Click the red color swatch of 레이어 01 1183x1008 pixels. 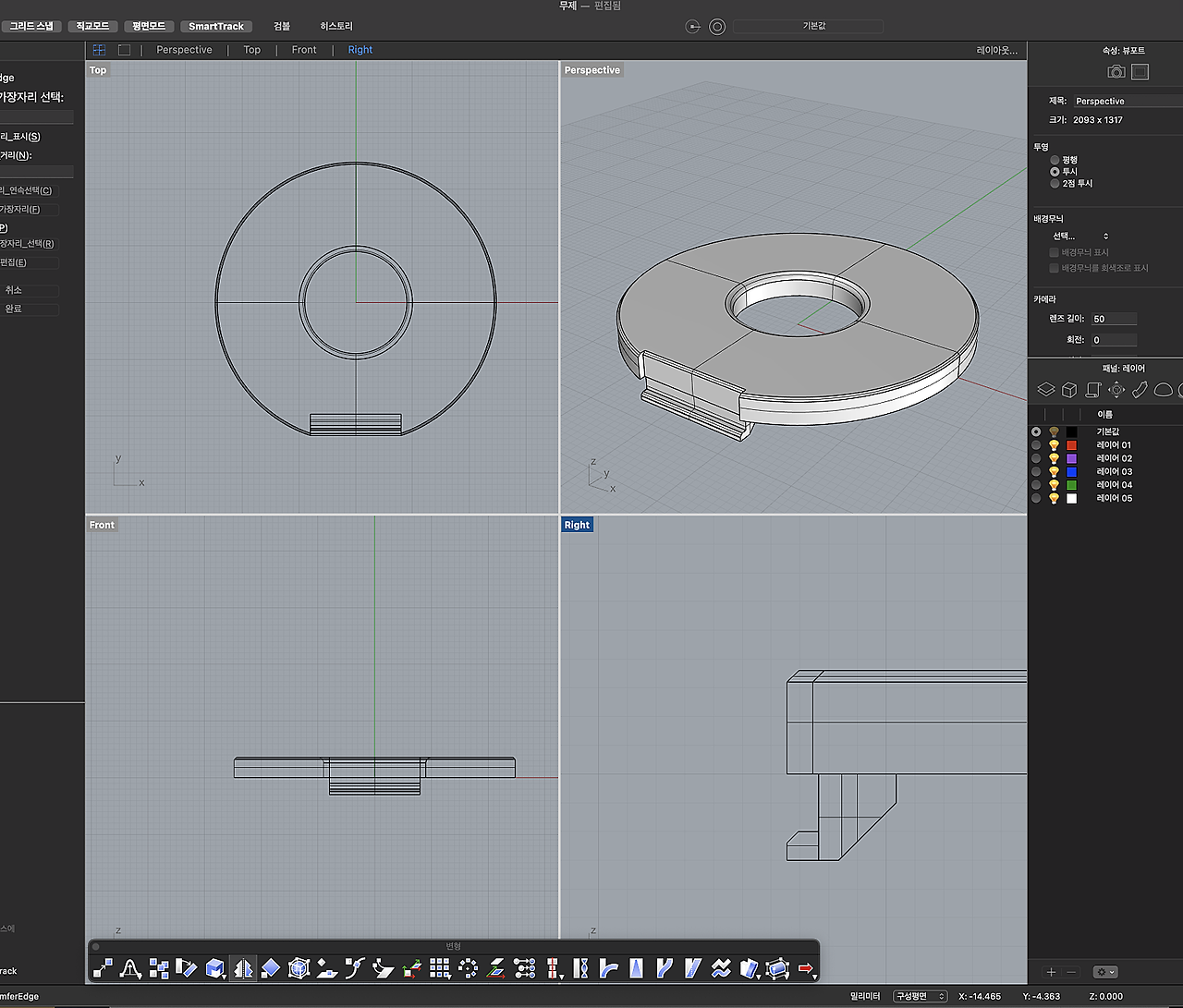click(x=1072, y=445)
